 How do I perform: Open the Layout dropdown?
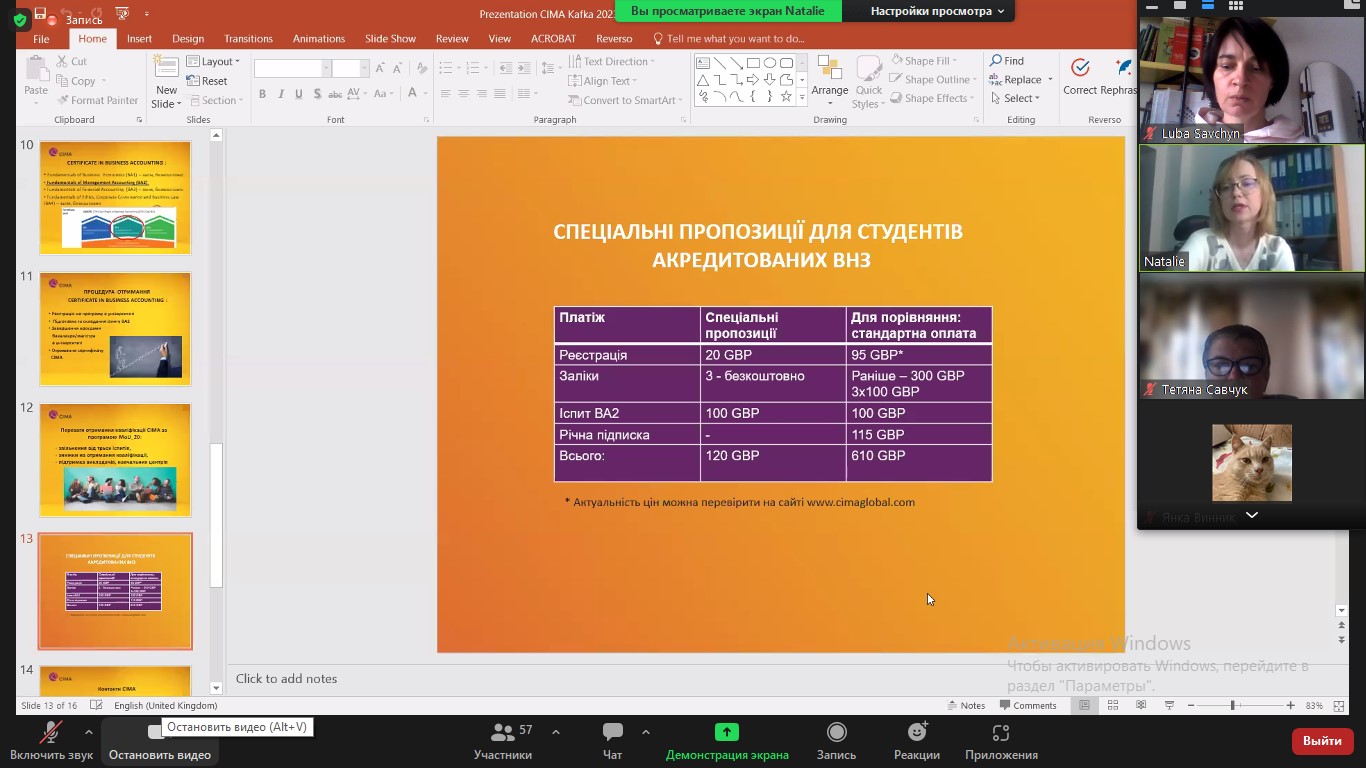(213, 62)
